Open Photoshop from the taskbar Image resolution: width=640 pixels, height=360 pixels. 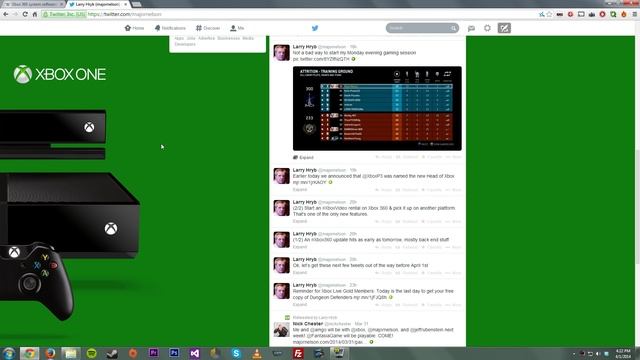coord(174,353)
